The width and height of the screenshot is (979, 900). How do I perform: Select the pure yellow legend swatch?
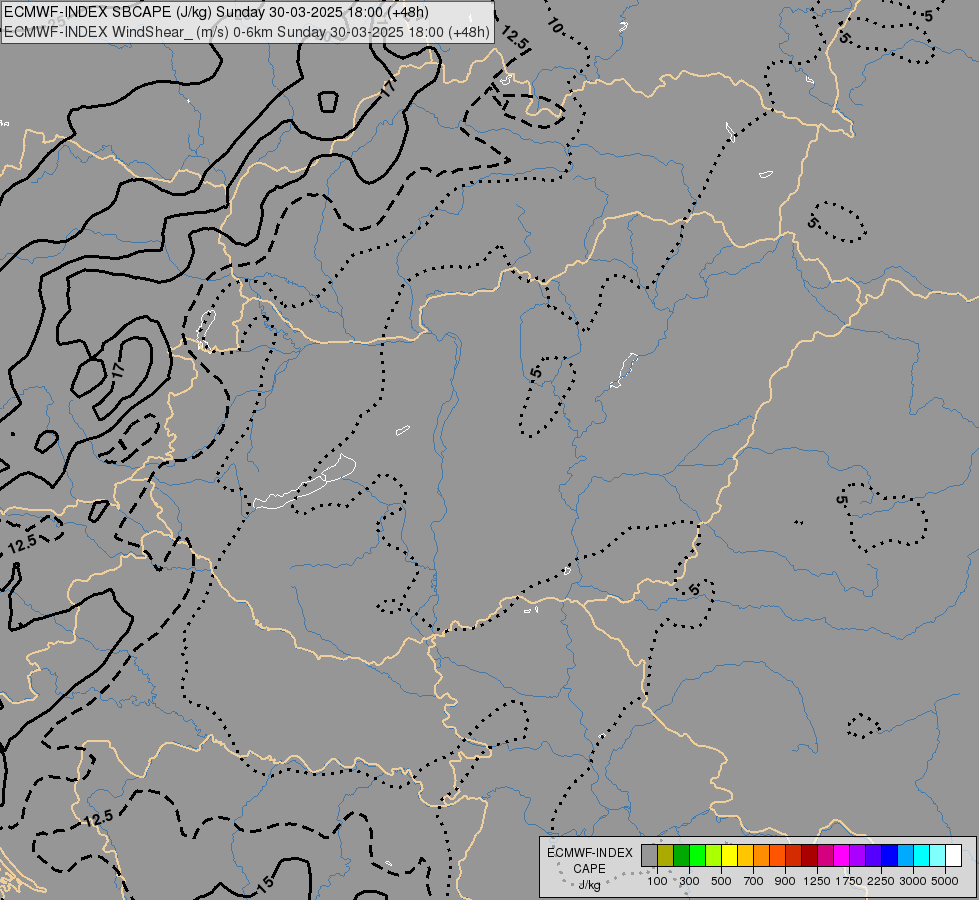click(x=729, y=856)
